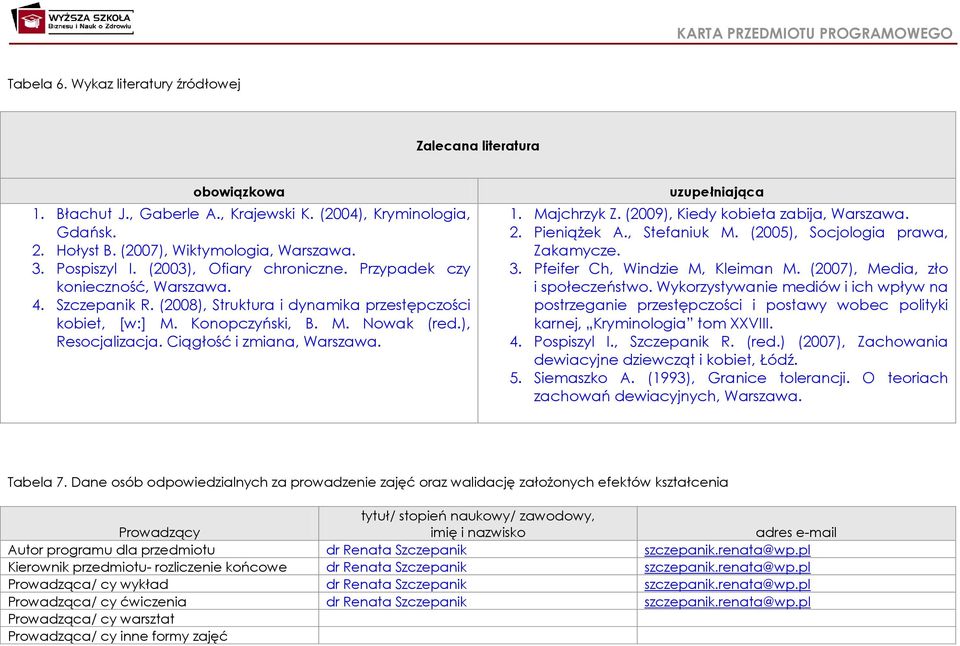The image size is (960, 646).
Task: Click caption 'Tabela 7. Dane osób odpowiedzialnych'
Action: pos(367,483)
